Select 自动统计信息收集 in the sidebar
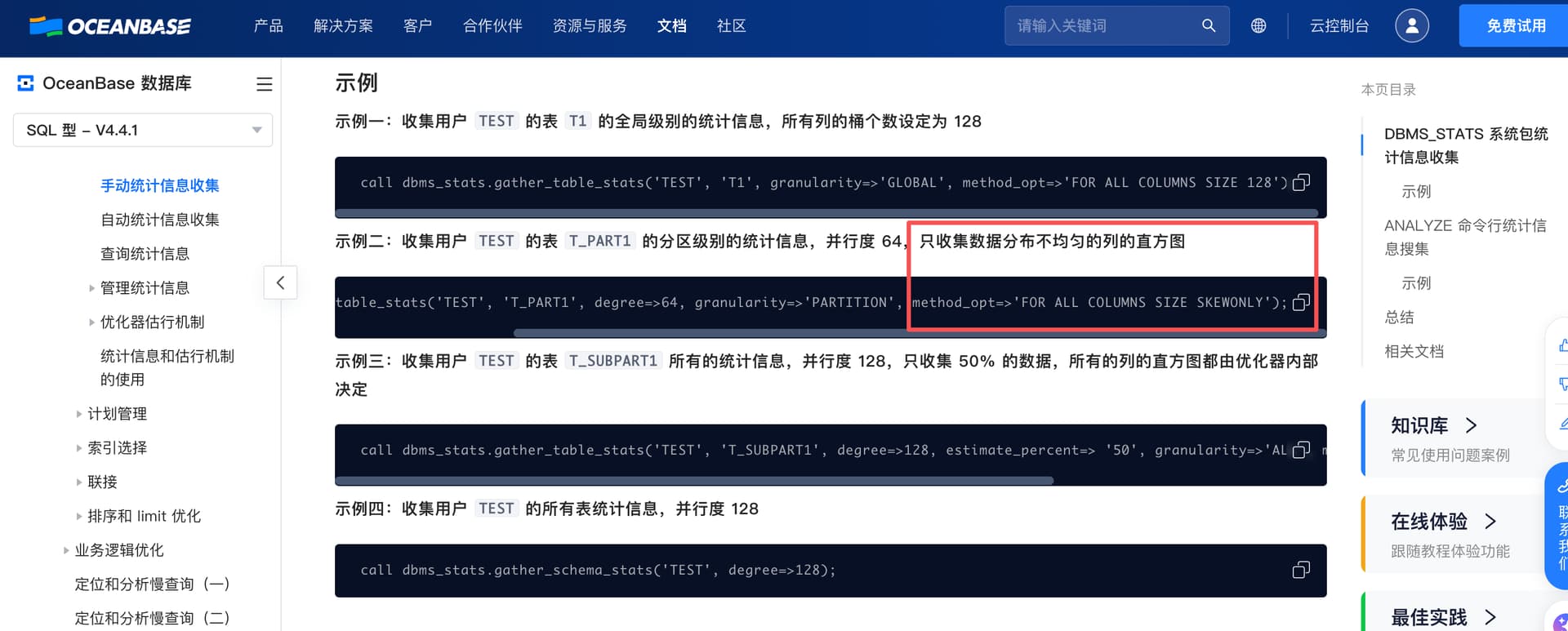 pos(159,220)
